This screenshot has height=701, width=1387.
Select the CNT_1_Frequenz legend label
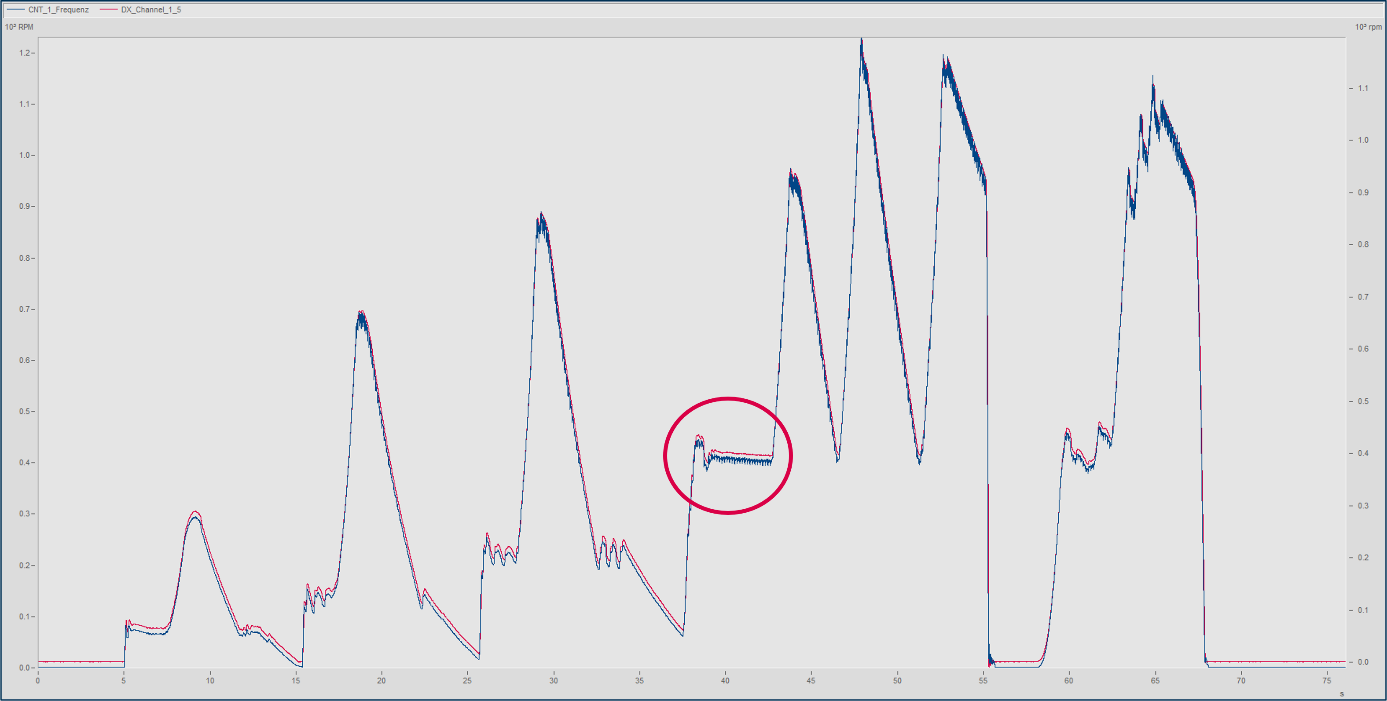pyautogui.click(x=58, y=9)
